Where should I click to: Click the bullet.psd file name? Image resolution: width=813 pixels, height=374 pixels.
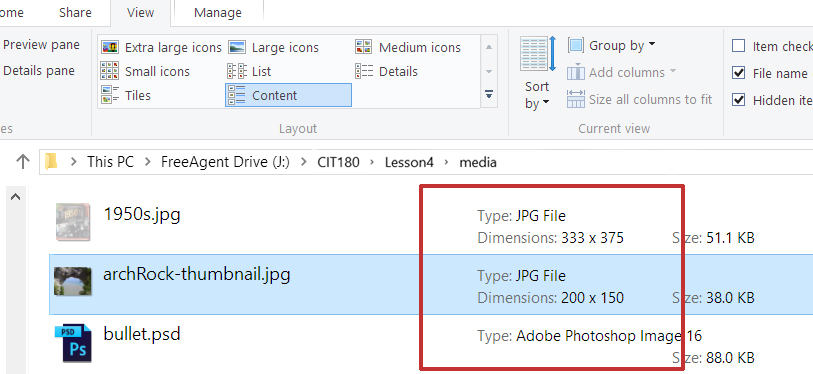point(142,334)
